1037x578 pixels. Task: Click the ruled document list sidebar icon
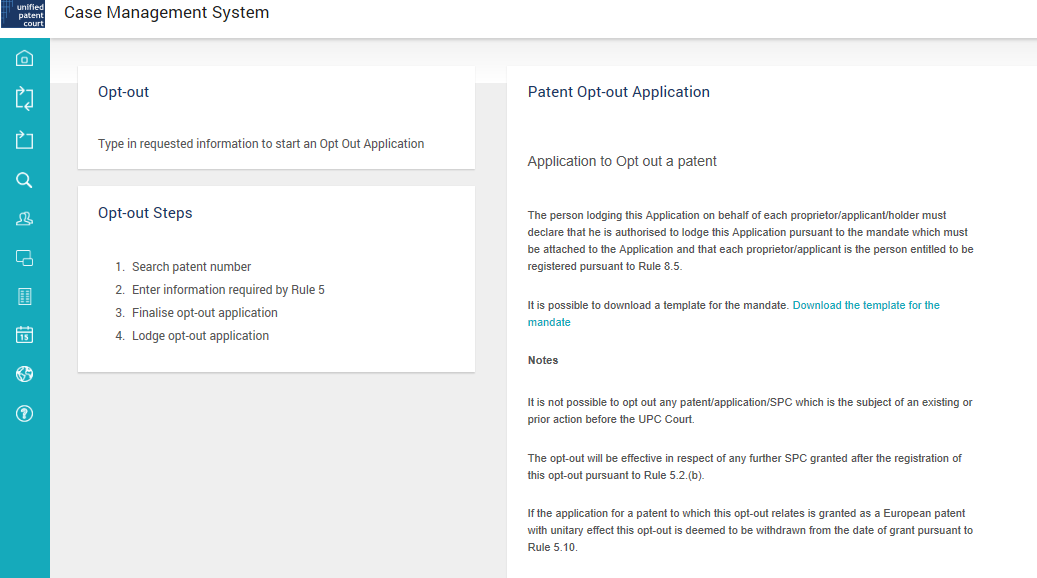(x=25, y=297)
